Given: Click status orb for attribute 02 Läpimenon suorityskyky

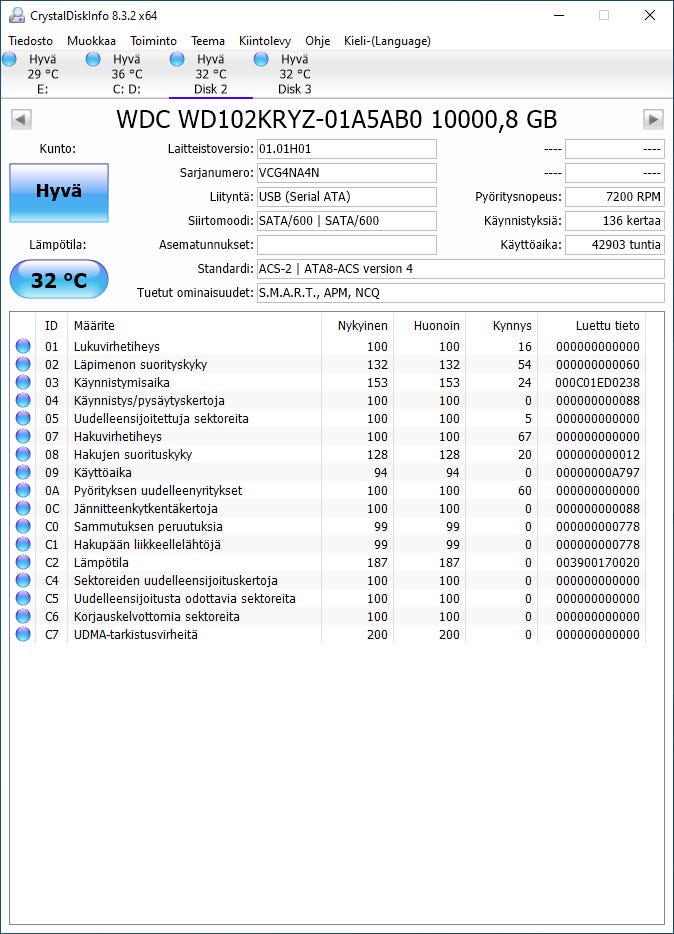Looking at the screenshot, I should click(23, 364).
